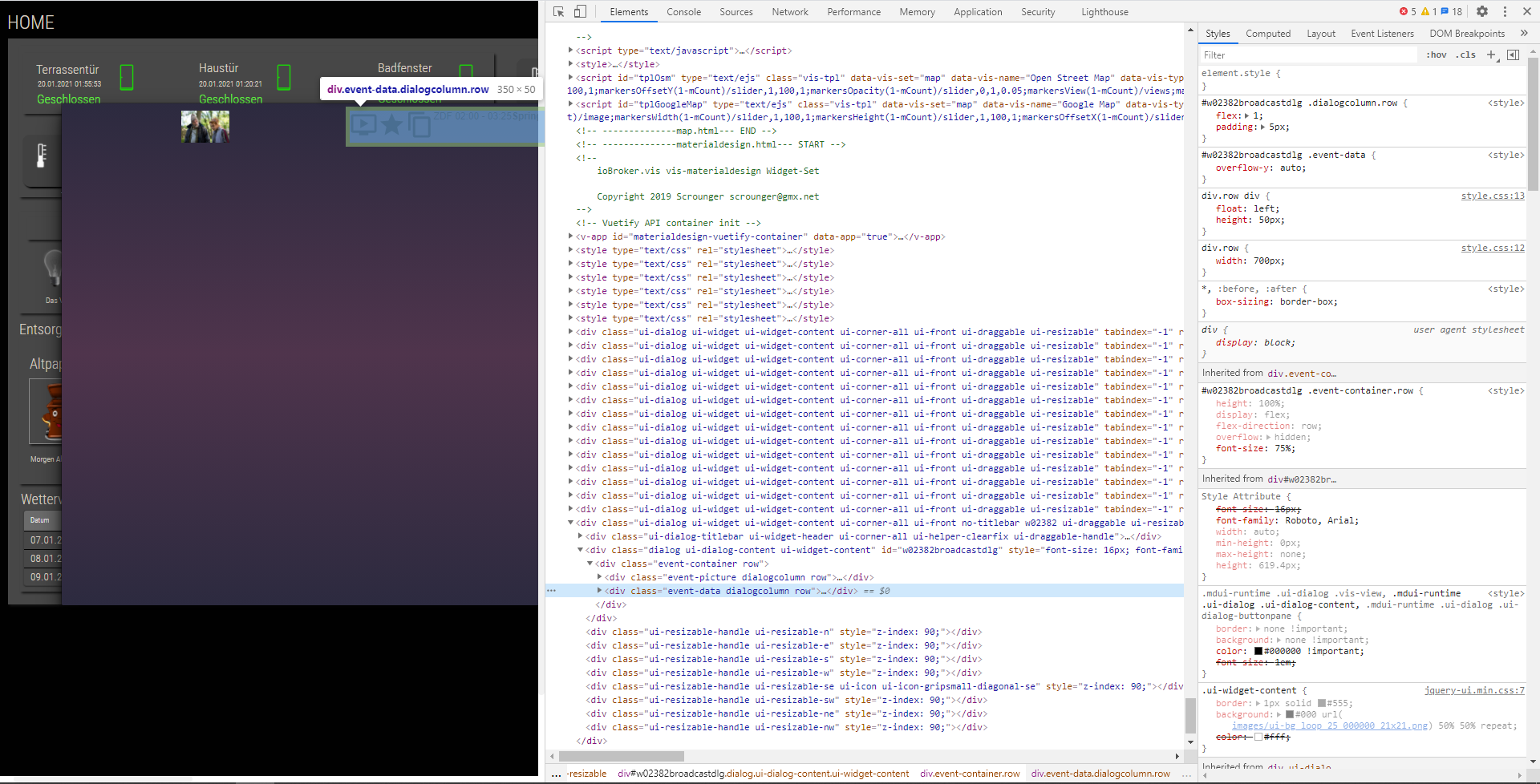The image size is (1540, 784).
Task: Click the #000 background color swatch
Action: click(x=1290, y=714)
